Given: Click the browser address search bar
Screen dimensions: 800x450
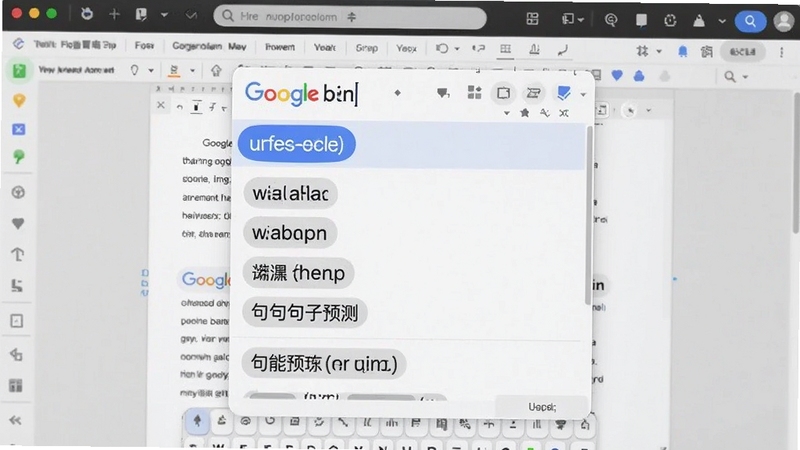Looking at the screenshot, I should click(349, 17).
